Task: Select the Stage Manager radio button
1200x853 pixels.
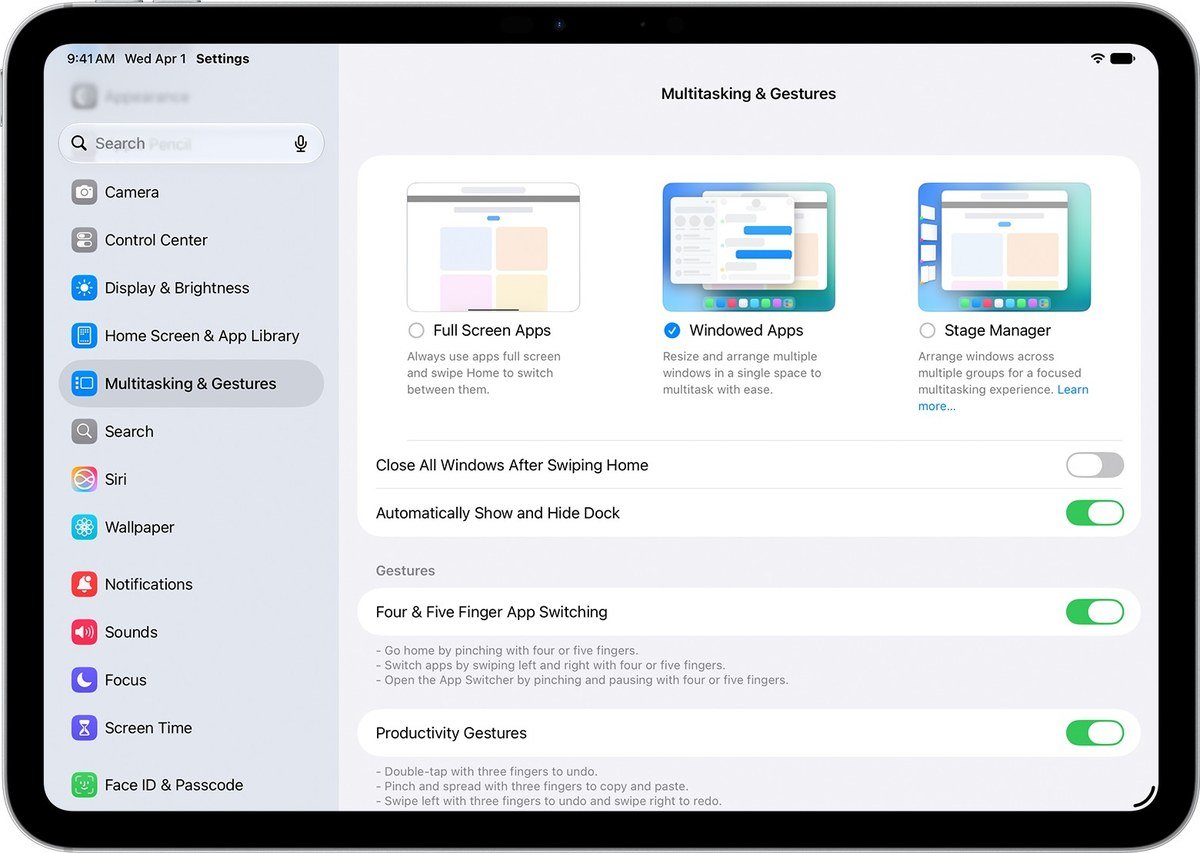Action: coord(927,331)
